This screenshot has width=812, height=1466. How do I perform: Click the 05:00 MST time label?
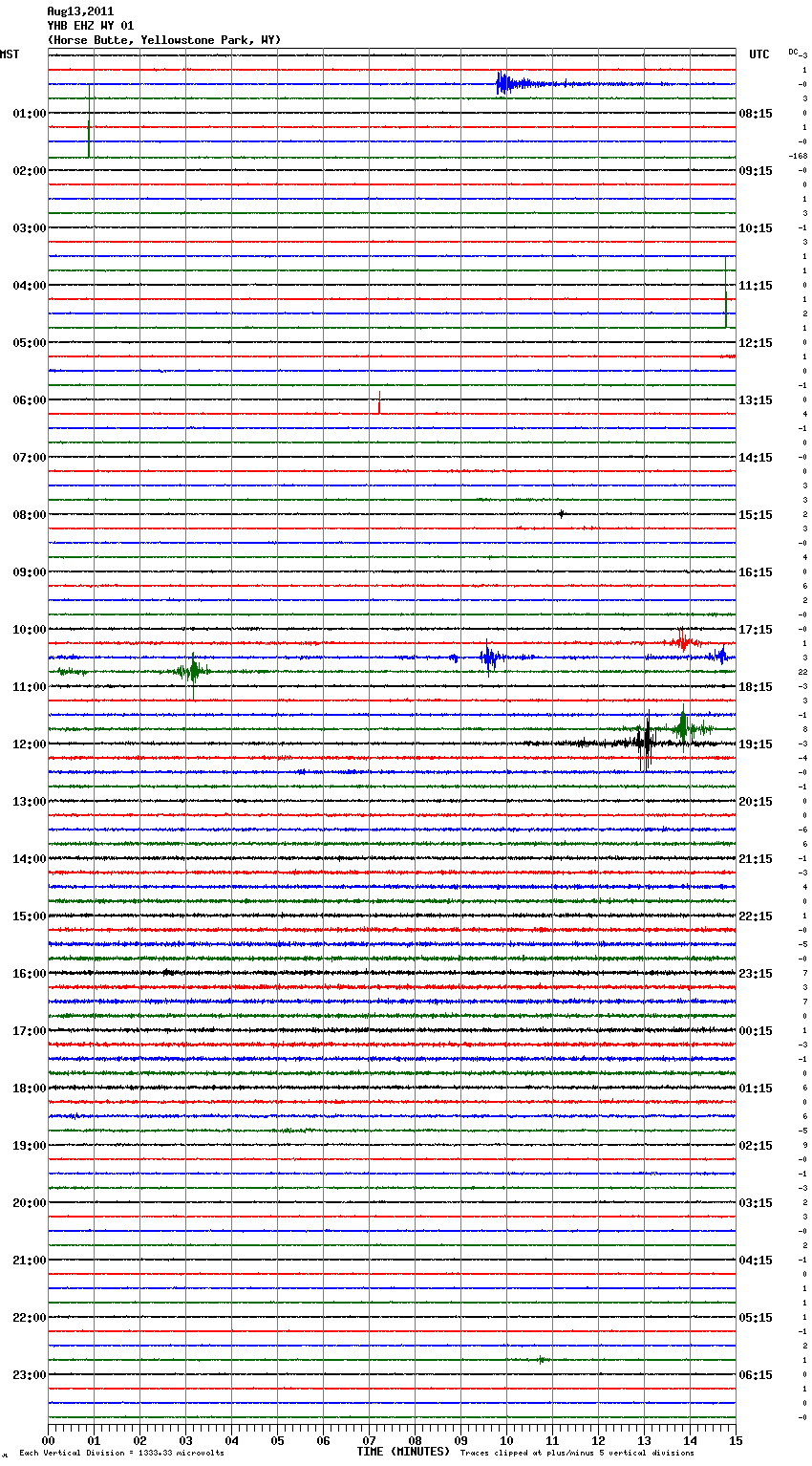point(30,342)
